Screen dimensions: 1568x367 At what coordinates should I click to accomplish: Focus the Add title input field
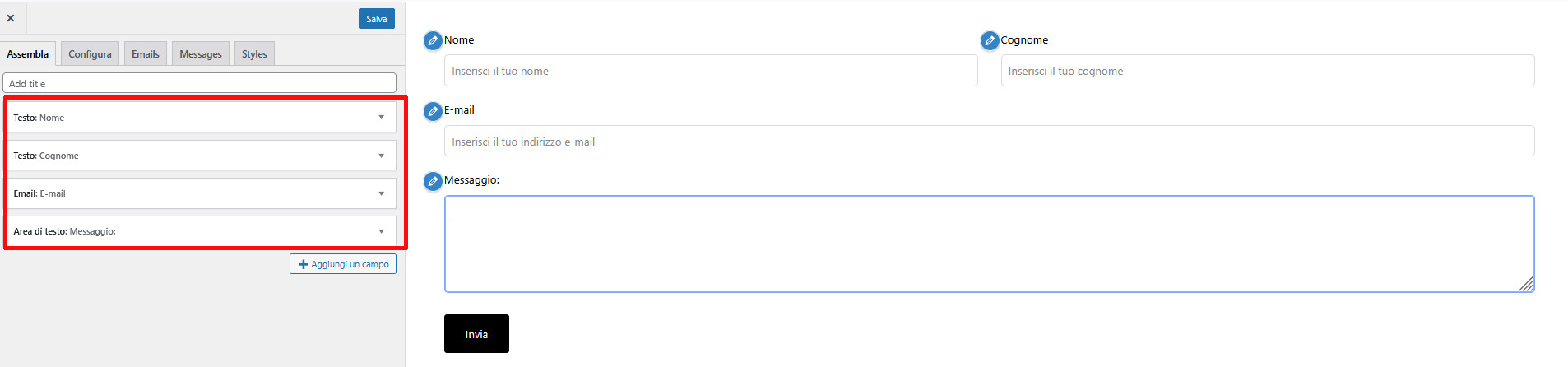click(x=199, y=83)
